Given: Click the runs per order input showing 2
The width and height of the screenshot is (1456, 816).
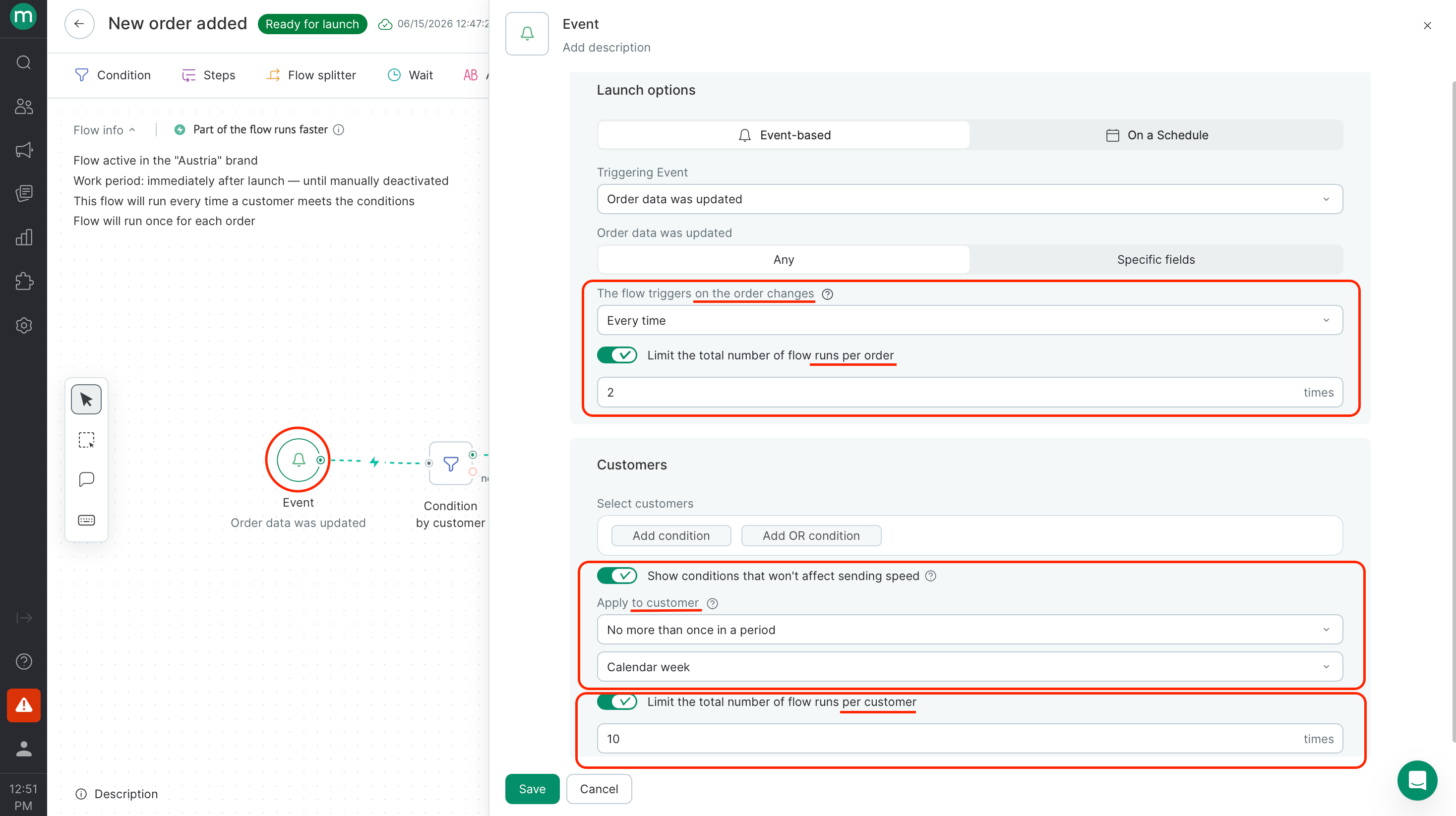Looking at the screenshot, I should point(970,392).
